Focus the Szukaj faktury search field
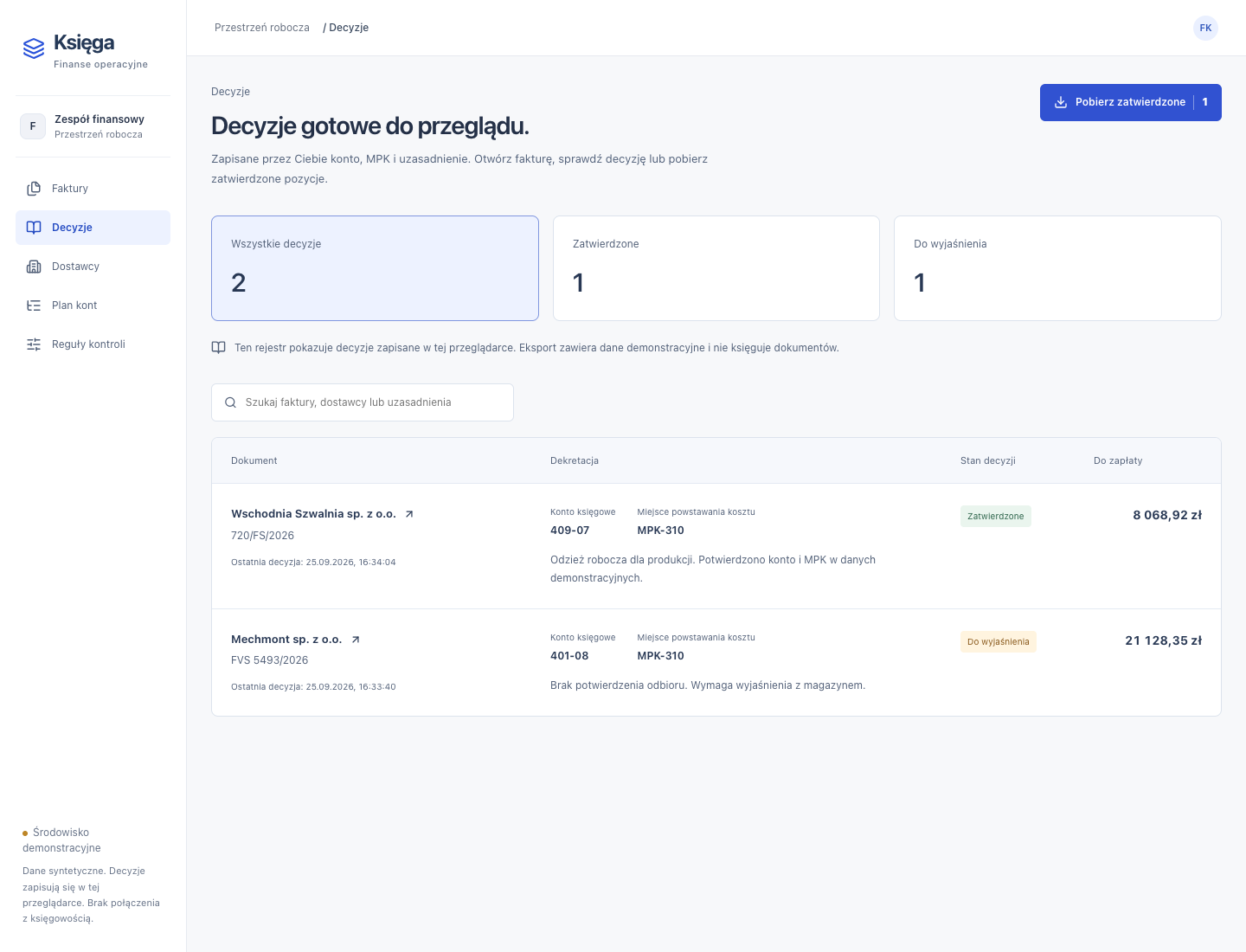The height and width of the screenshot is (952, 1246). tap(363, 402)
